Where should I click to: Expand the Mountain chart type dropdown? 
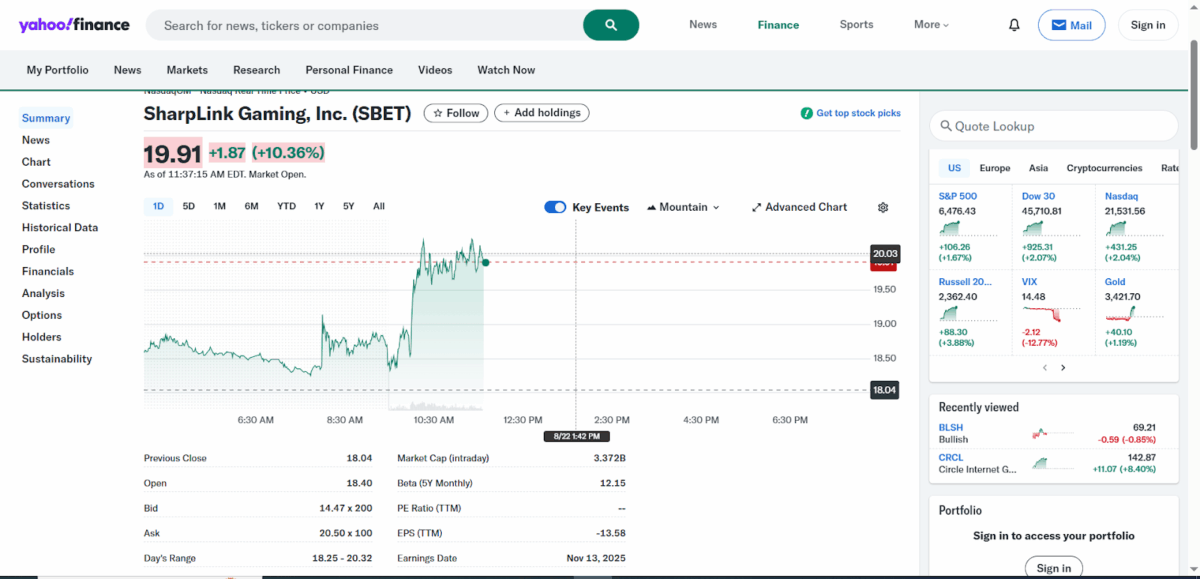click(x=683, y=207)
